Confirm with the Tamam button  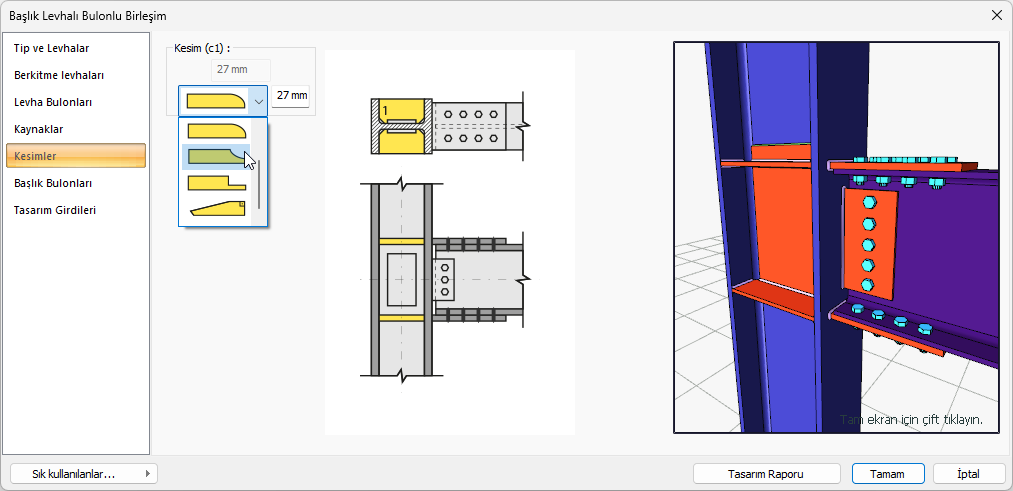(887, 474)
